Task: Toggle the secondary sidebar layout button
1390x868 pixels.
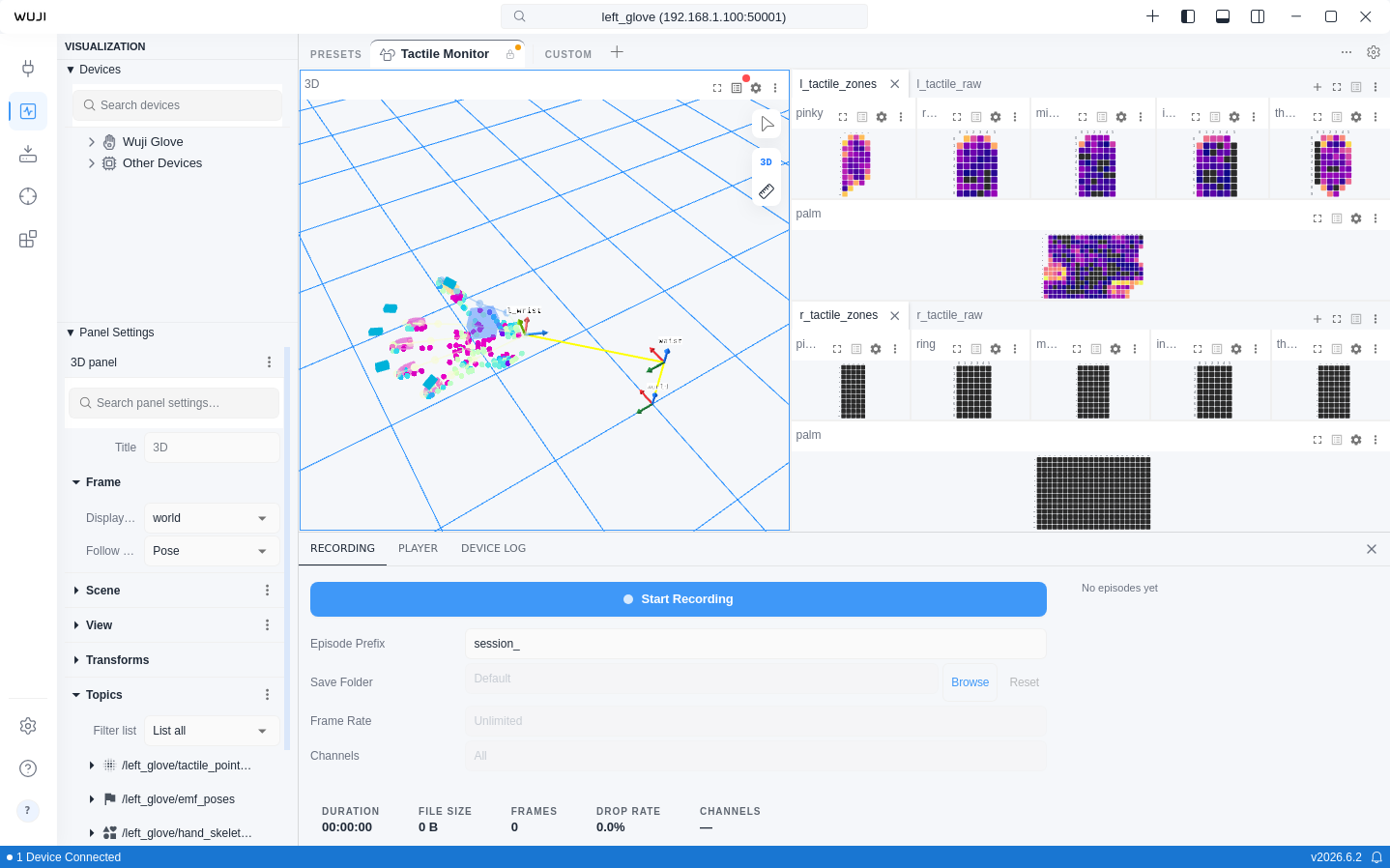Action: point(1258,16)
